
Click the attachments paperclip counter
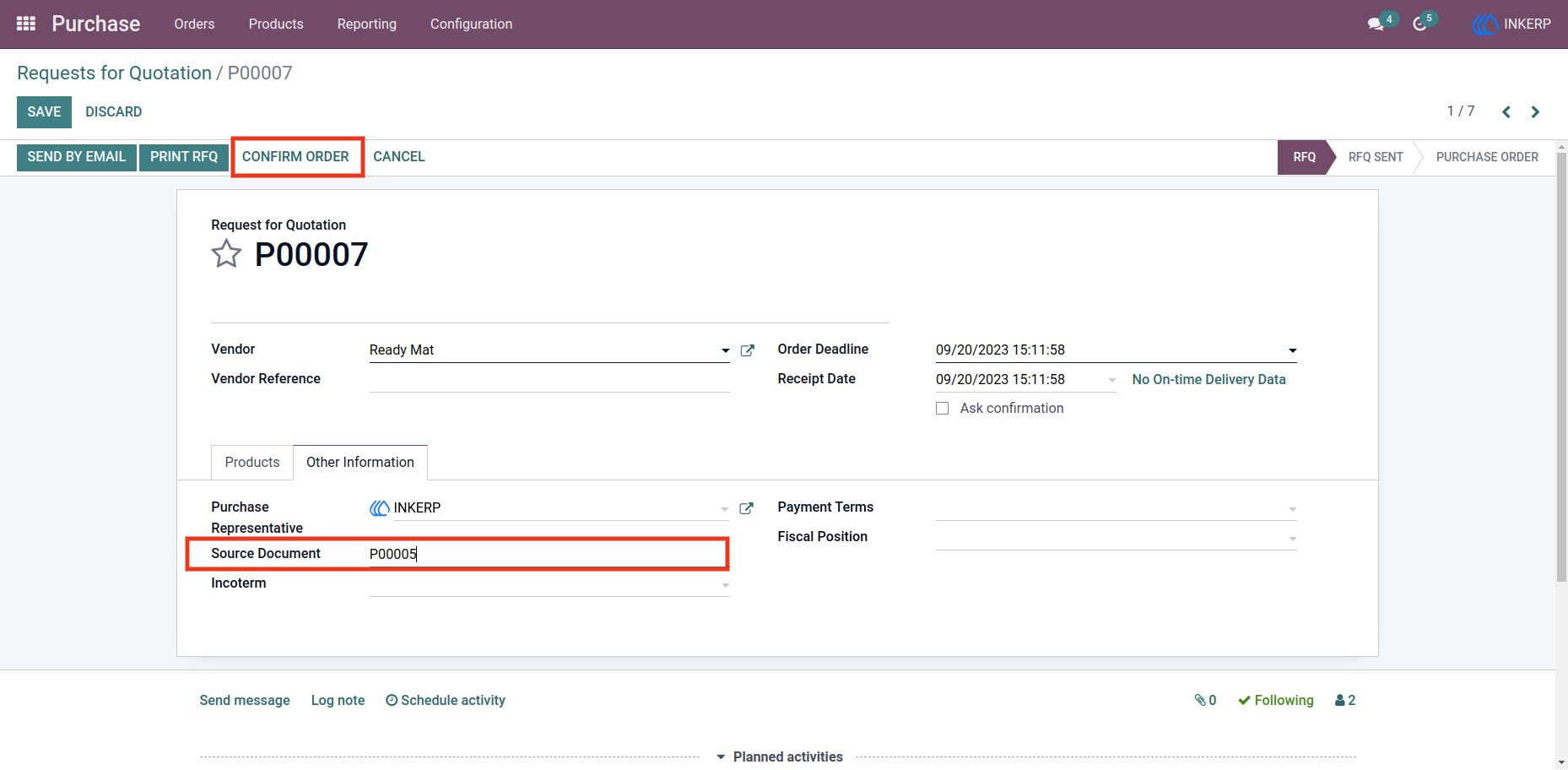pos(1205,700)
